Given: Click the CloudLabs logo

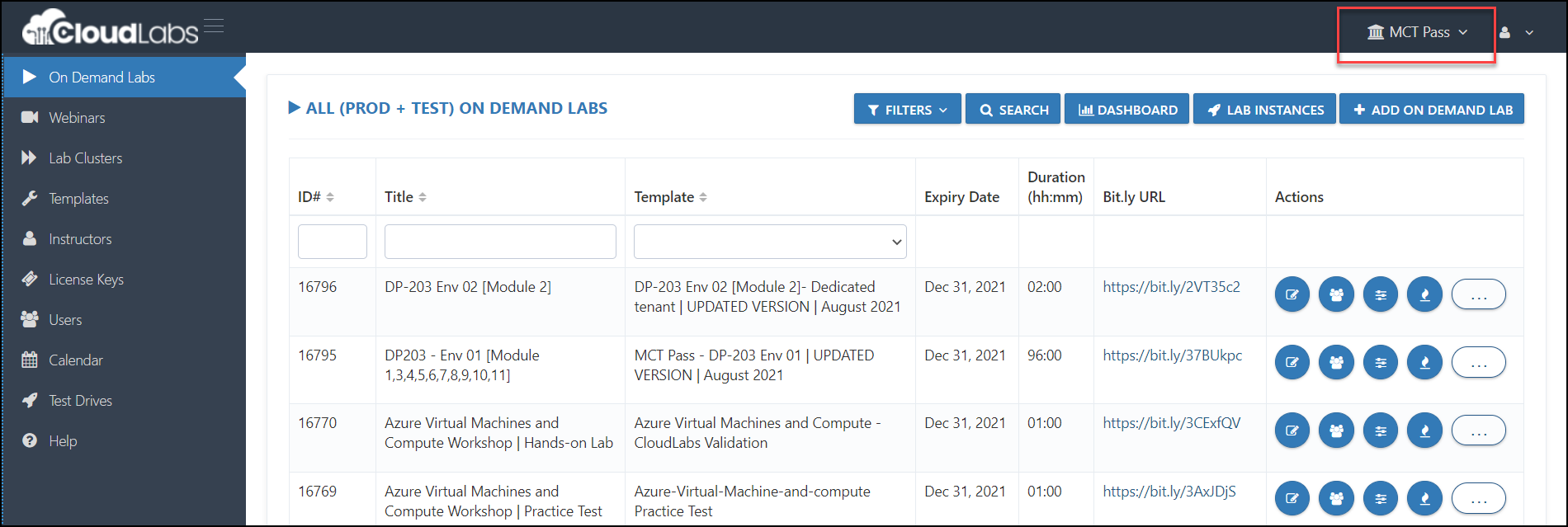Looking at the screenshot, I should [x=111, y=27].
